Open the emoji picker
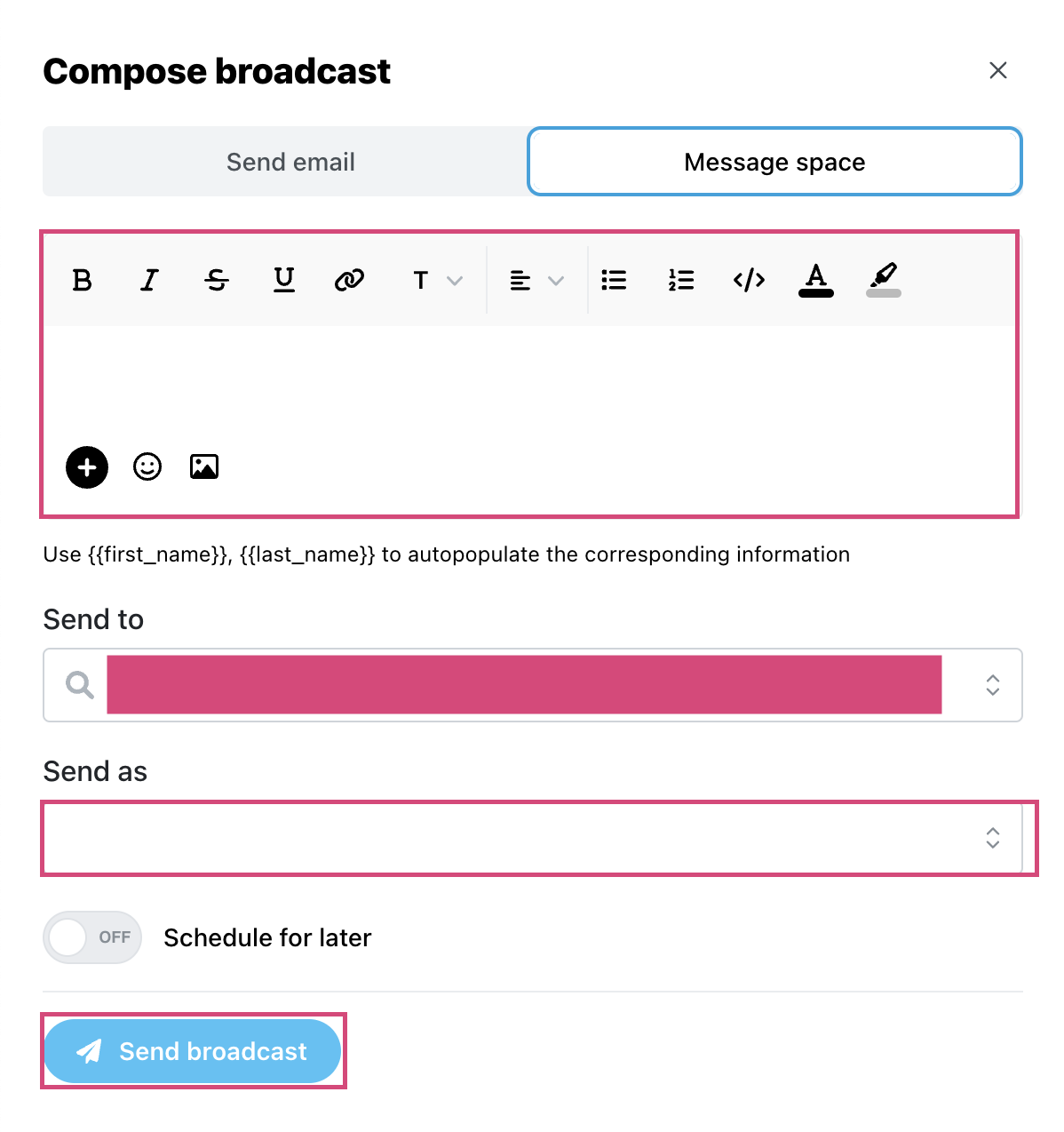 coord(147,466)
